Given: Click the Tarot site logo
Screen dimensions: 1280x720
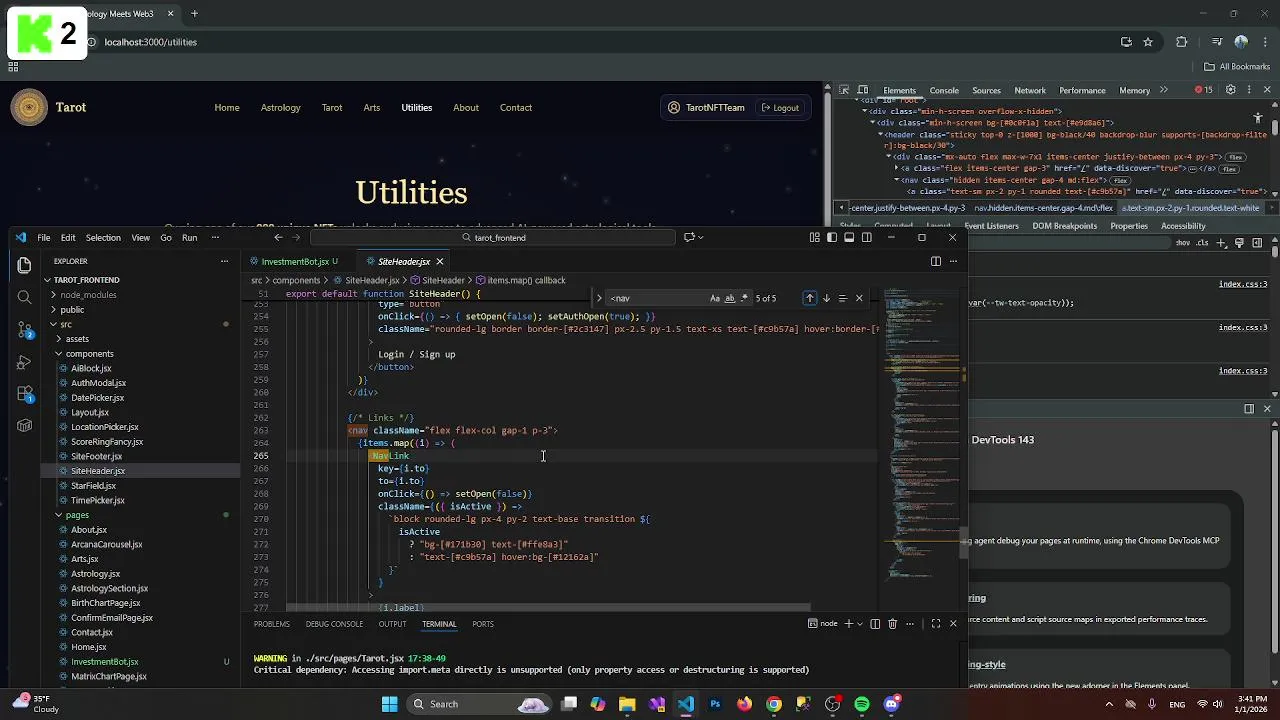Looking at the screenshot, I should tap(29, 108).
